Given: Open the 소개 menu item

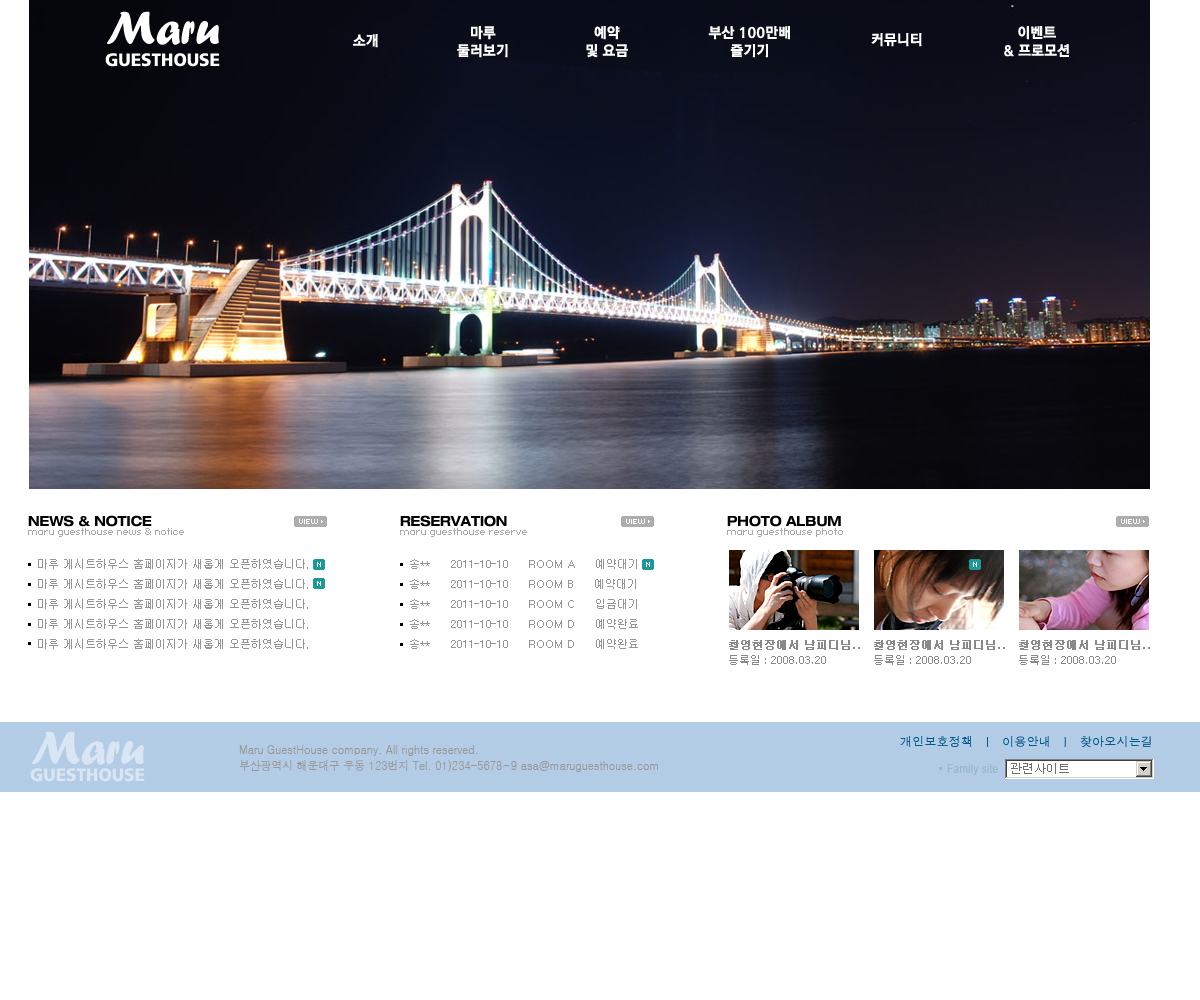Looking at the screenshot, I should pos(365,40).
